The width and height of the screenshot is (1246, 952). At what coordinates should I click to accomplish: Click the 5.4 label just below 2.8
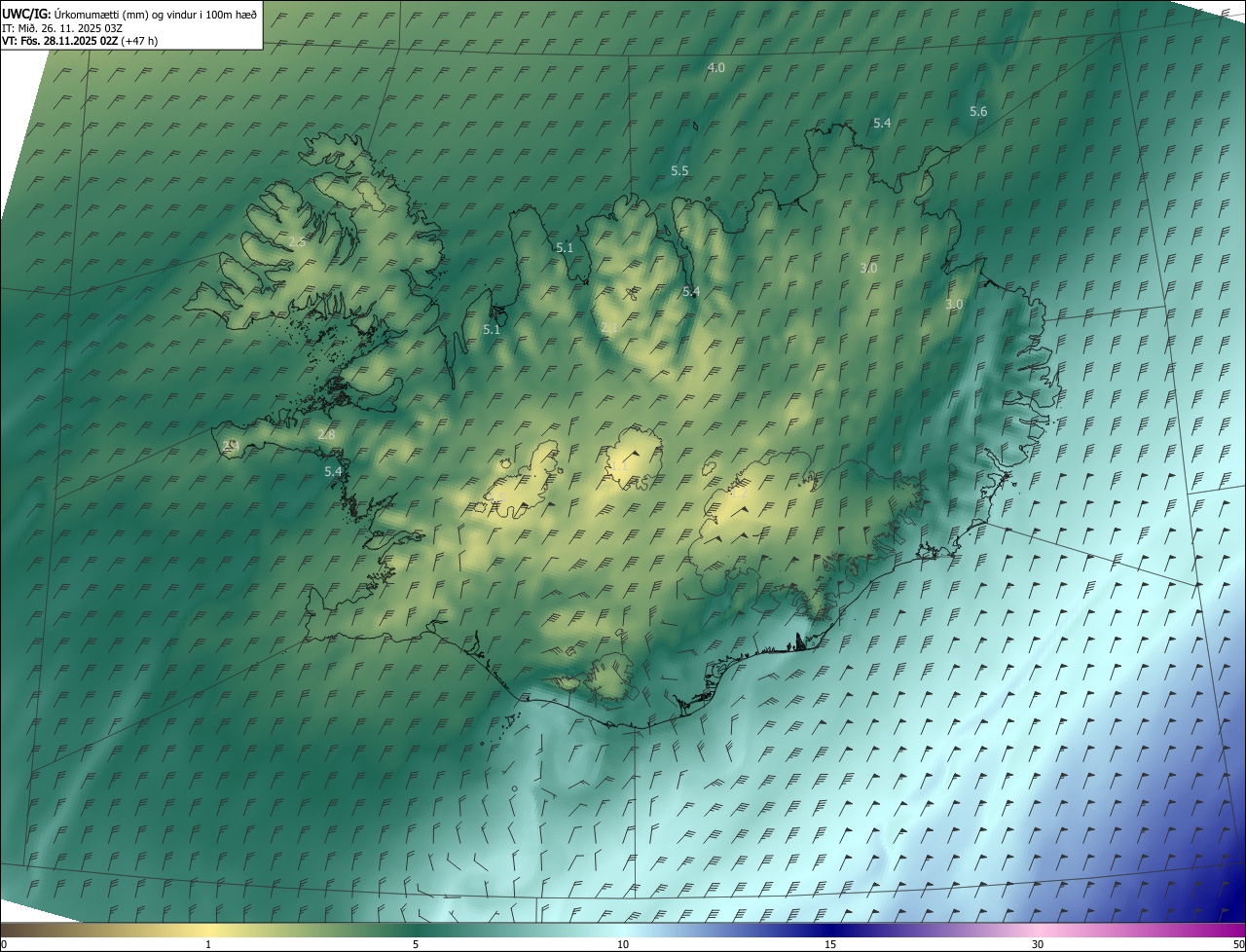pyautogui.click(x=333, y=471)
